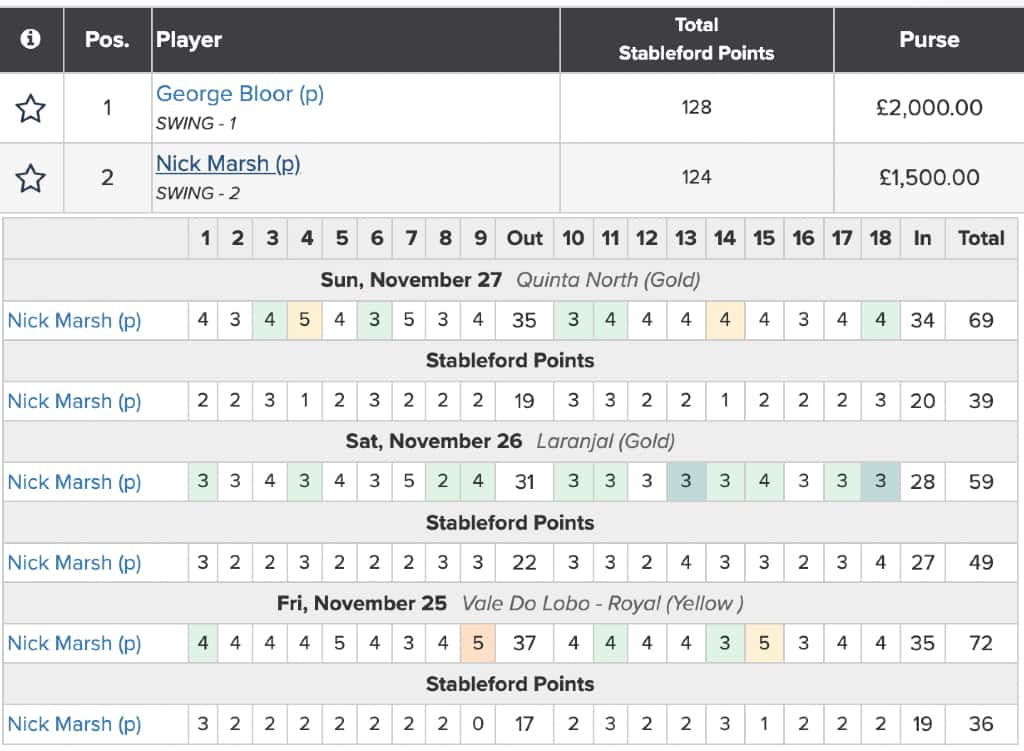Toggle favorite star for George Bloor
1024x751 pixels.
click(x=31, y=108)
